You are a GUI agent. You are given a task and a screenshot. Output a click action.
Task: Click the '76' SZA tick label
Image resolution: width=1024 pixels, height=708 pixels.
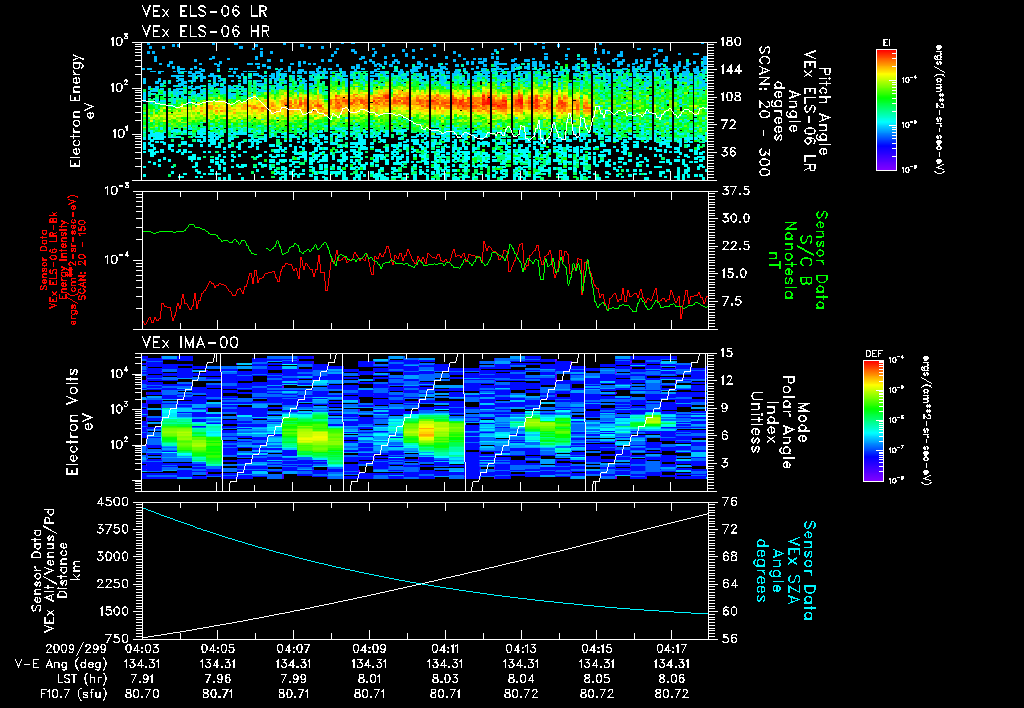[729, 502]
